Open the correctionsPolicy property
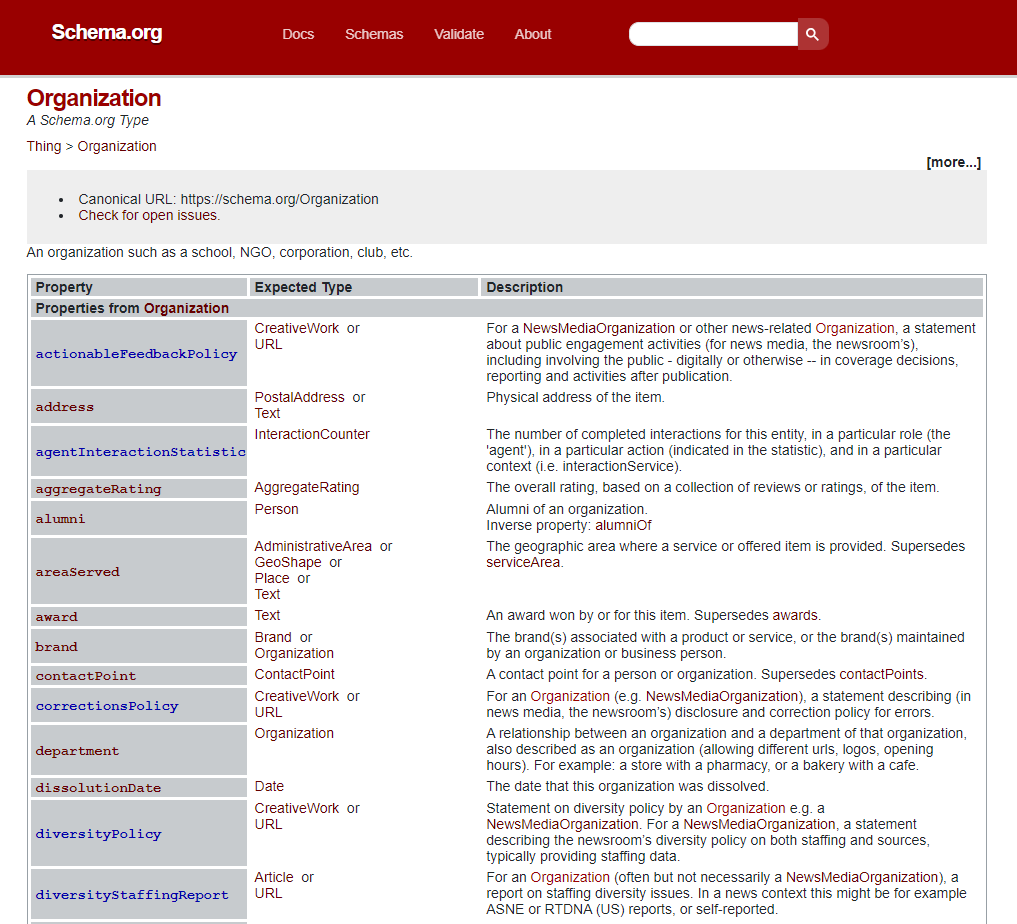The height and width of the screenshot is (924, 1017). pyautogui.click(x=107, y=705)
